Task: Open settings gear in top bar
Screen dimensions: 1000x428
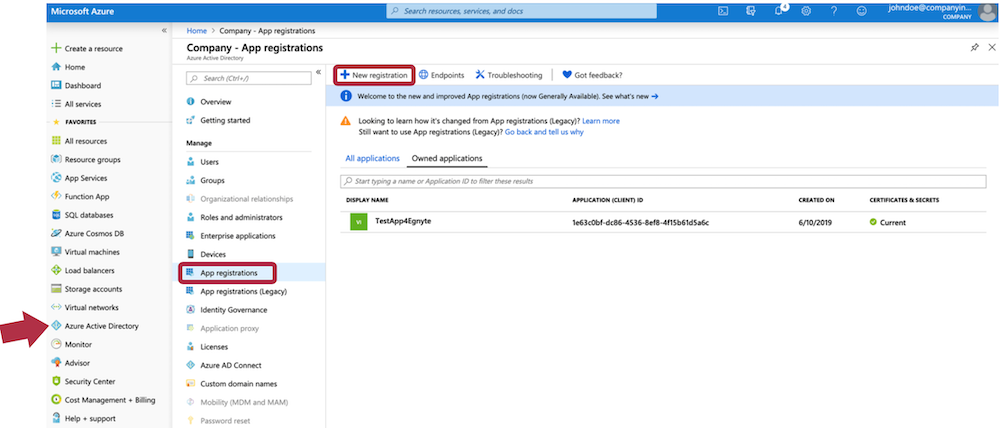Action: tap(806, 11)
